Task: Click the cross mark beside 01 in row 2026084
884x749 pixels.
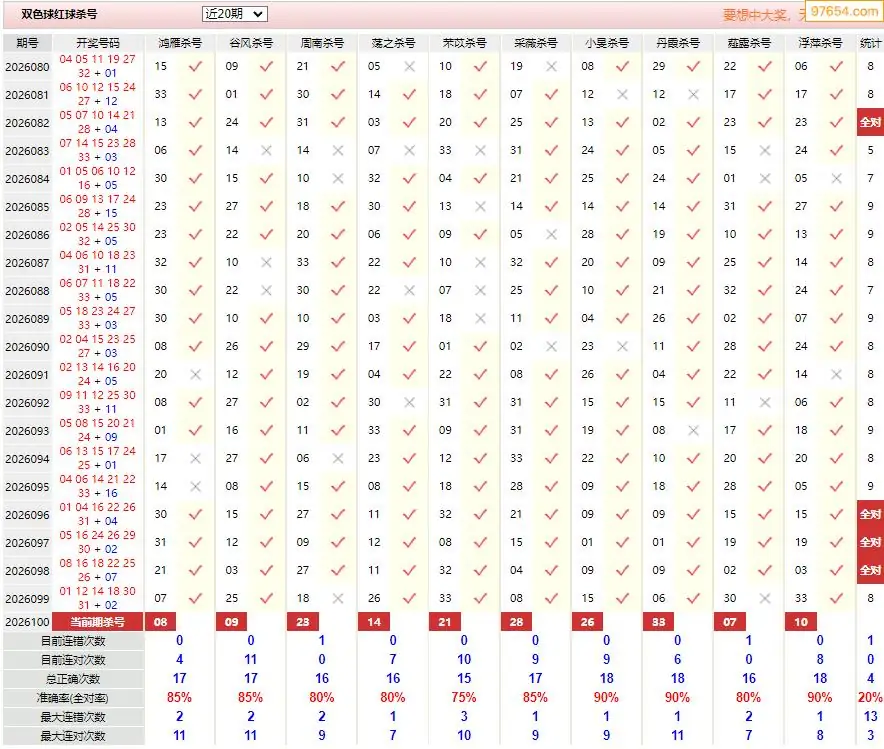Action: point(765,178)
